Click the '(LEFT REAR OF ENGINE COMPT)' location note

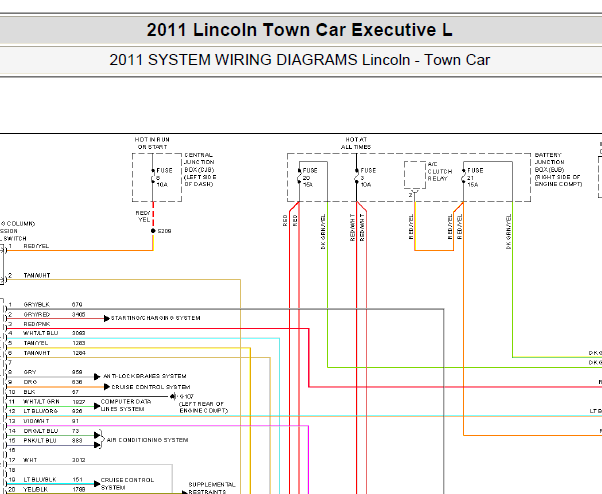click(x=203, y=407)
